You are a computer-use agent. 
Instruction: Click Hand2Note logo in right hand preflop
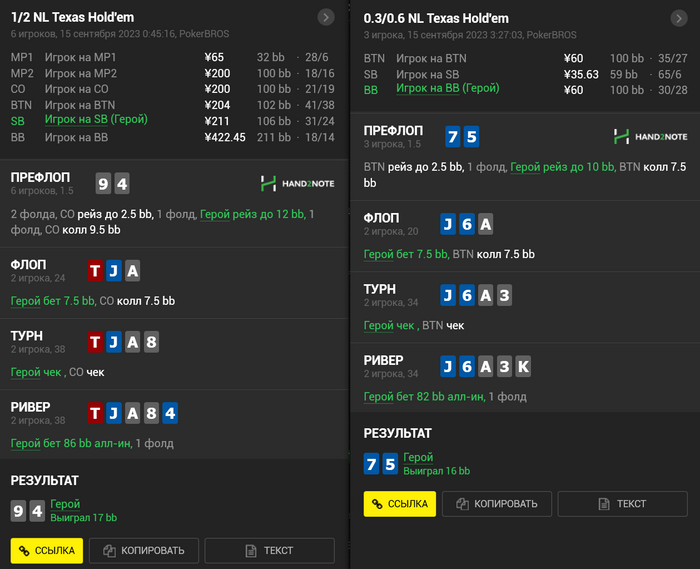click(650, 137)
